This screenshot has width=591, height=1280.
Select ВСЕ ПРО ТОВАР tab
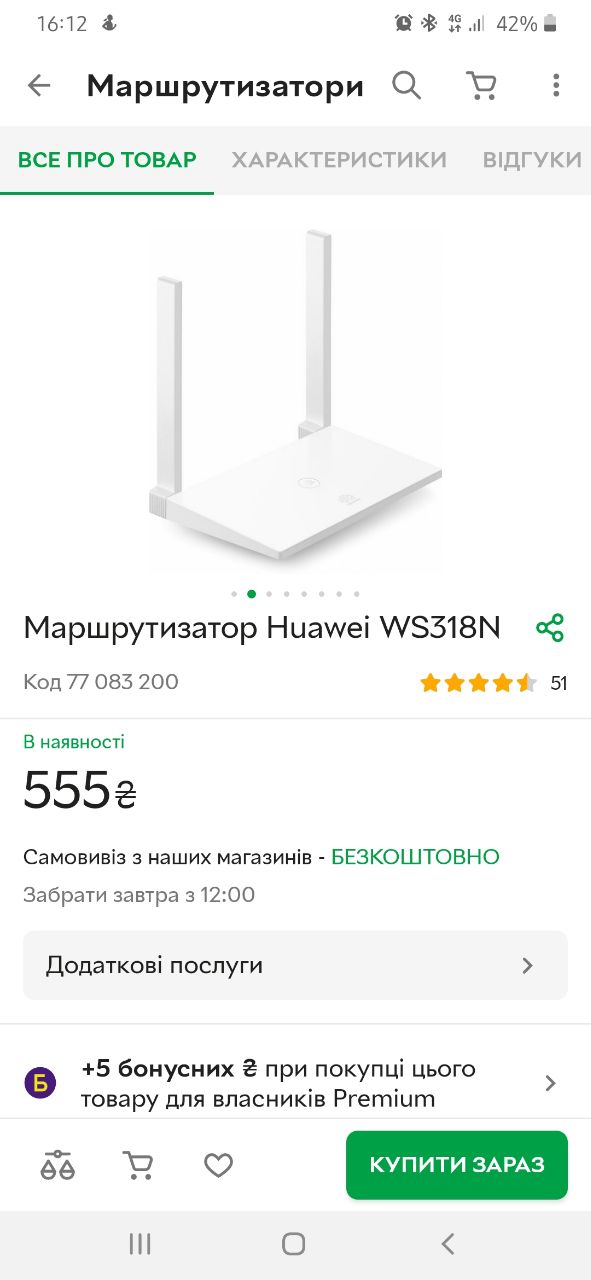click(107, 160)
